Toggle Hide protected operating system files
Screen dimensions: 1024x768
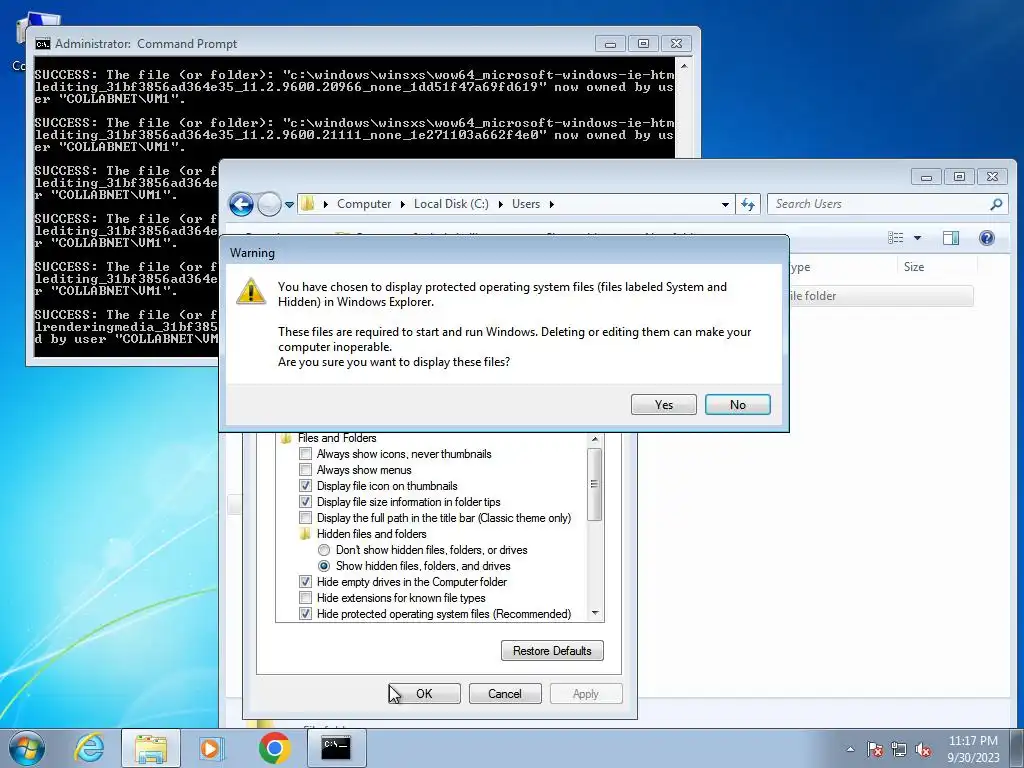[x=305, y=614]
